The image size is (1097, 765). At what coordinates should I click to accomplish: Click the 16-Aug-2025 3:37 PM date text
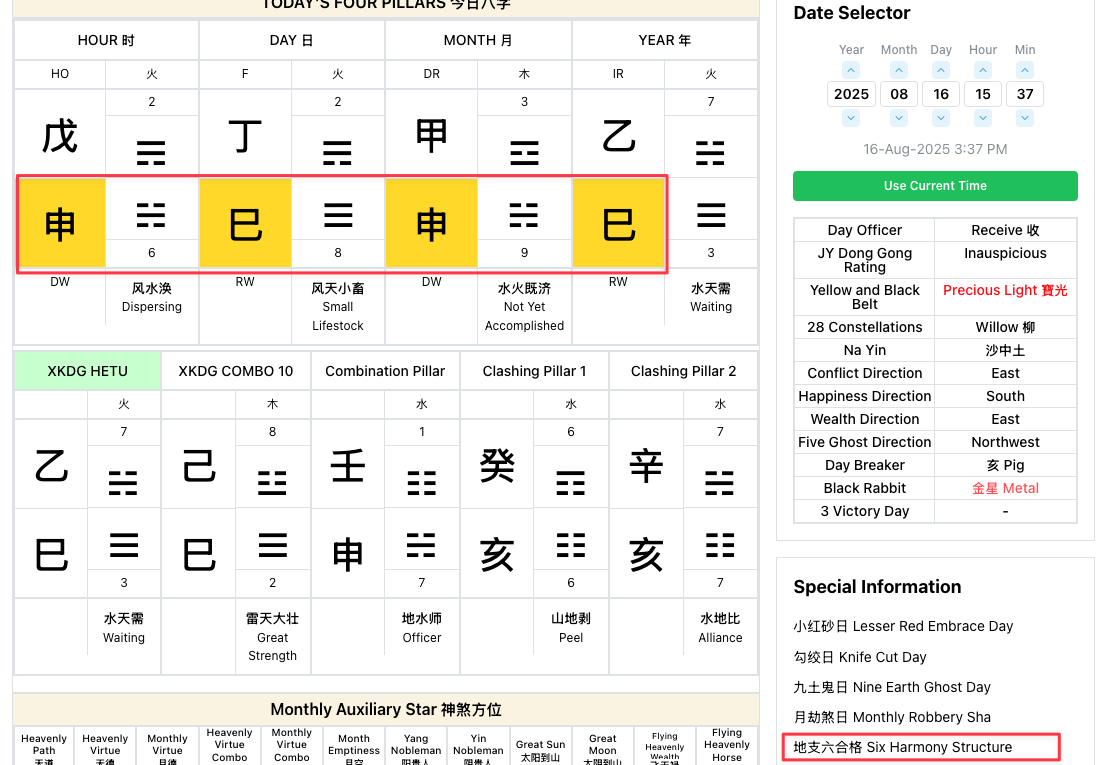point(935,149)
